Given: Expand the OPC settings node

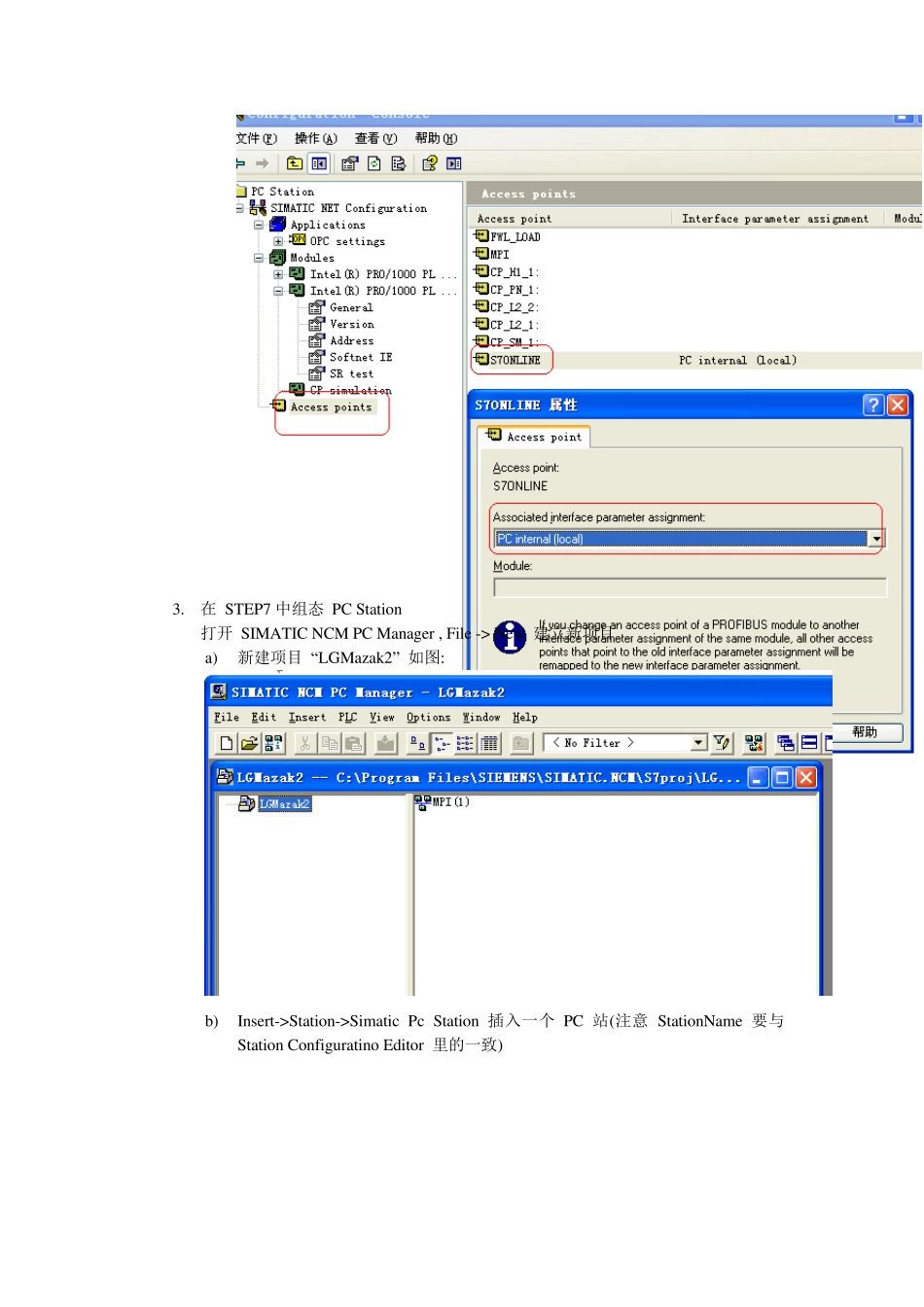Looking at the screenshot, I should click(278, 241).
